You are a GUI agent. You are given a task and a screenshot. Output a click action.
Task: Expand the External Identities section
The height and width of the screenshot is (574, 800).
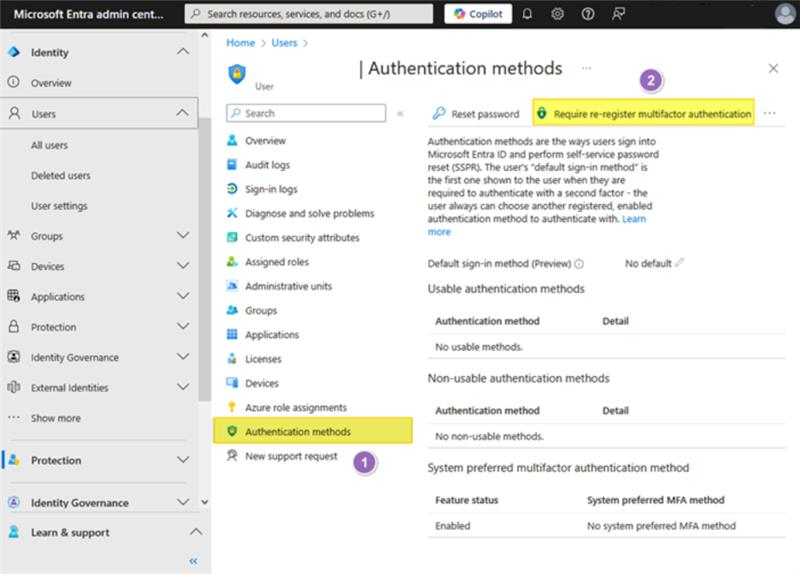click(183, 387)
